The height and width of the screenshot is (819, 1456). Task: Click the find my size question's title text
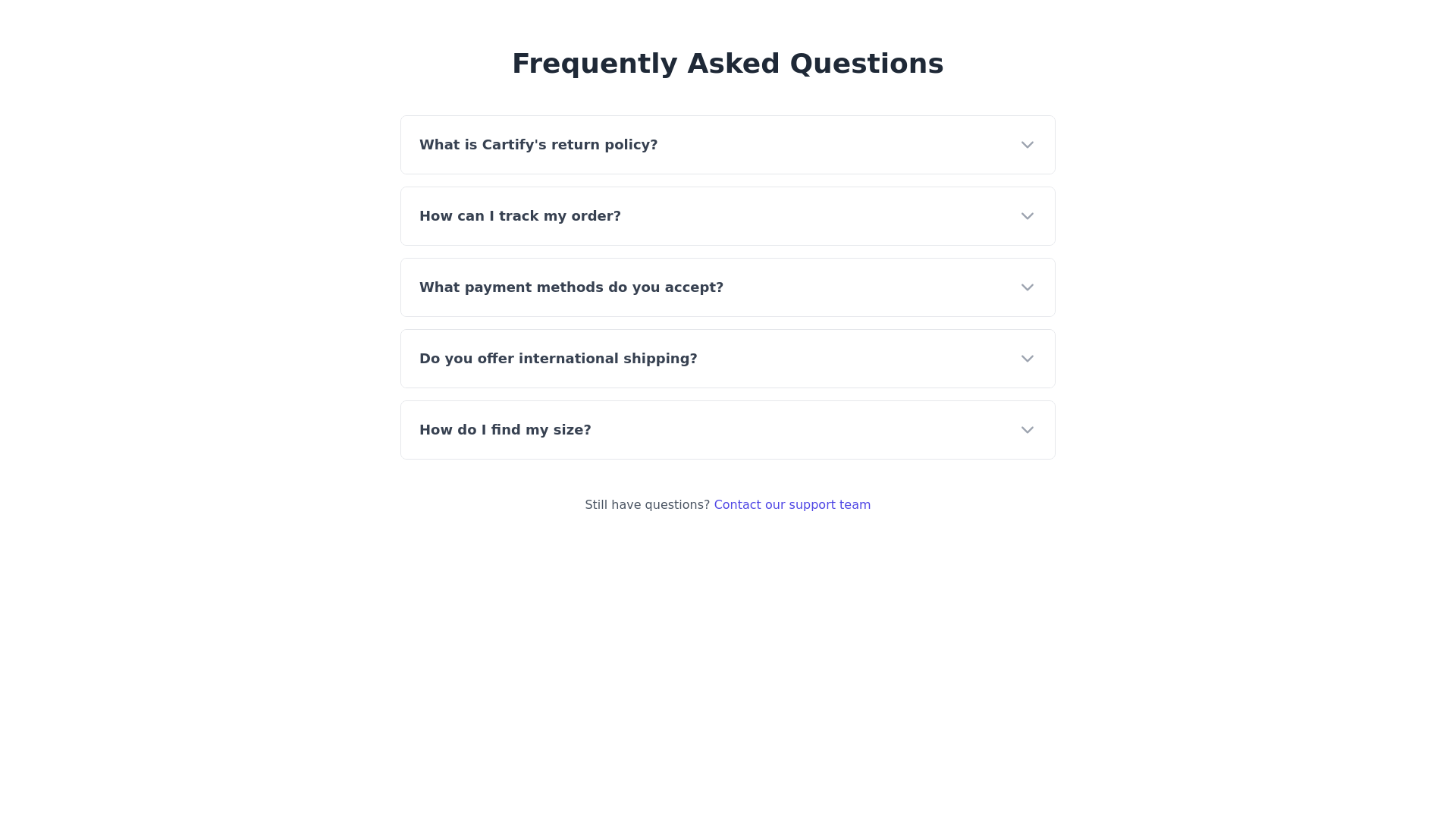[505, 430]
